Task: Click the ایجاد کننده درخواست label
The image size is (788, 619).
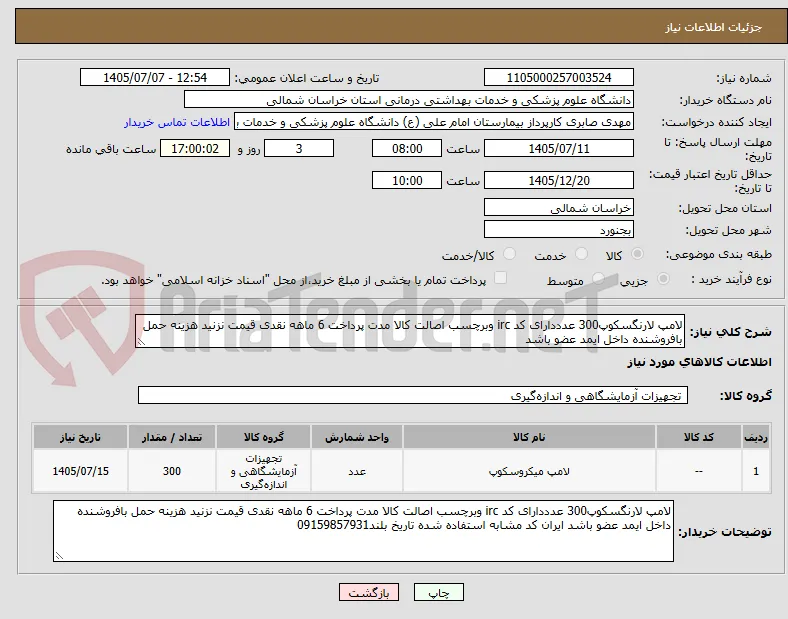Action: [716, 123]
